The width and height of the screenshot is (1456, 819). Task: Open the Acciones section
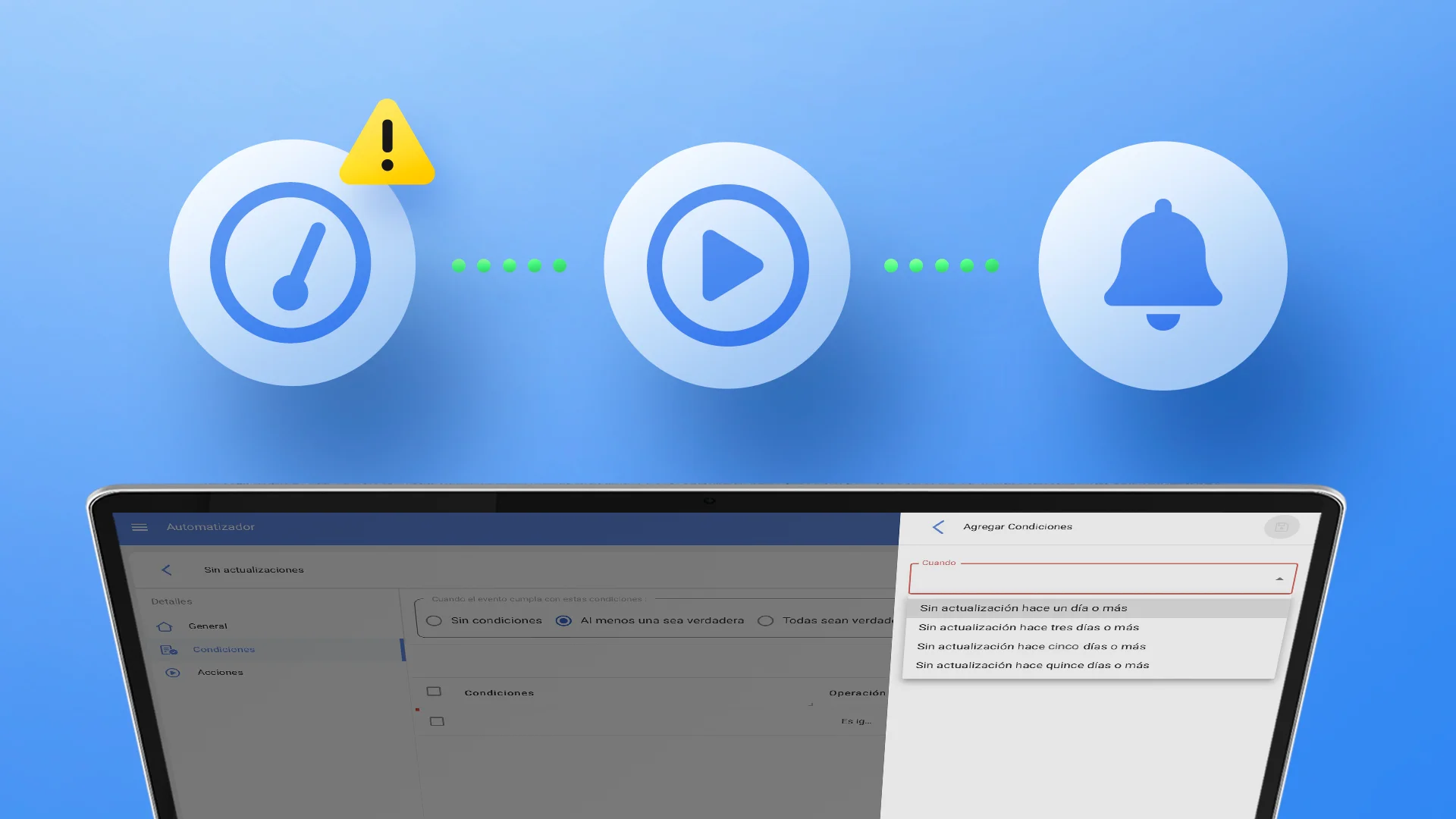click(x=220, y=673)
